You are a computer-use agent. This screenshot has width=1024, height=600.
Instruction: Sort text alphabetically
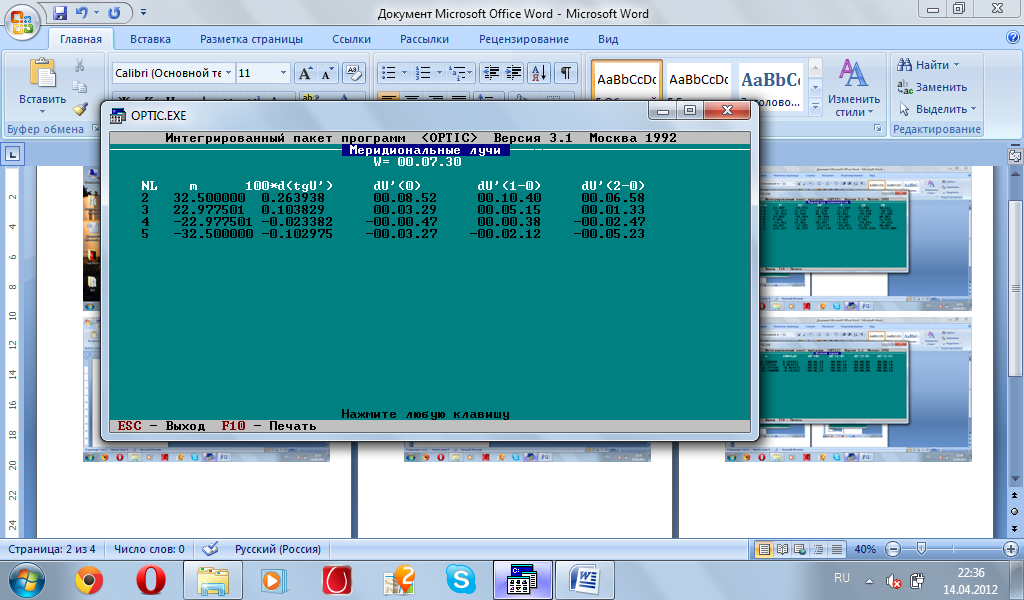pos(539,73)
